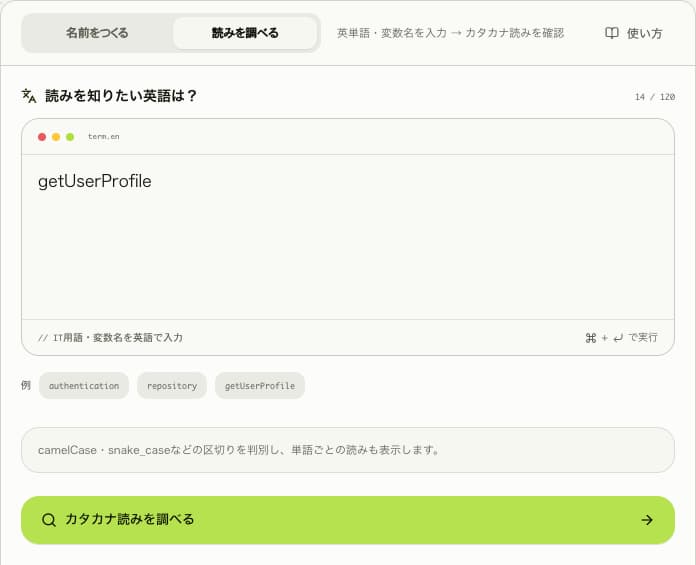This screenshot has height=565, width=696.
Task: Click the translate icon beside the heading
Action: pos(29,95)
